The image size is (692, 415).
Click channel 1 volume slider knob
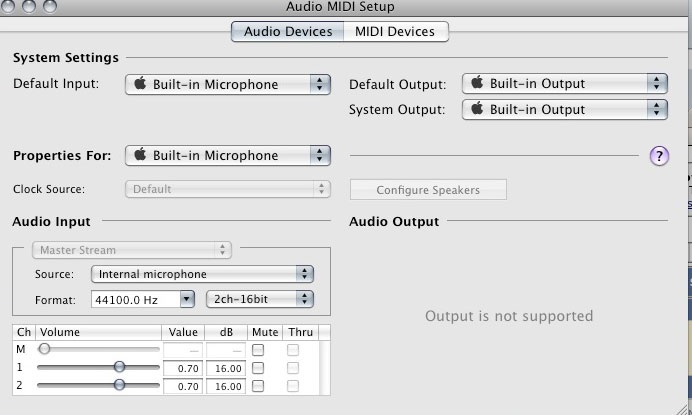click(119, 366)
